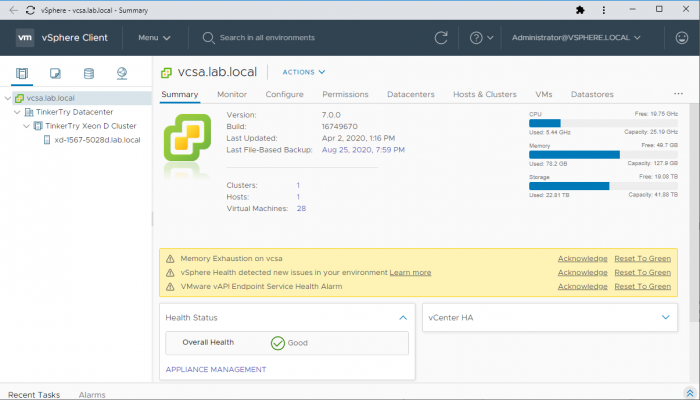Click the vm logo in header
This screenshot has height=400, width=700.
click(25, 38)
